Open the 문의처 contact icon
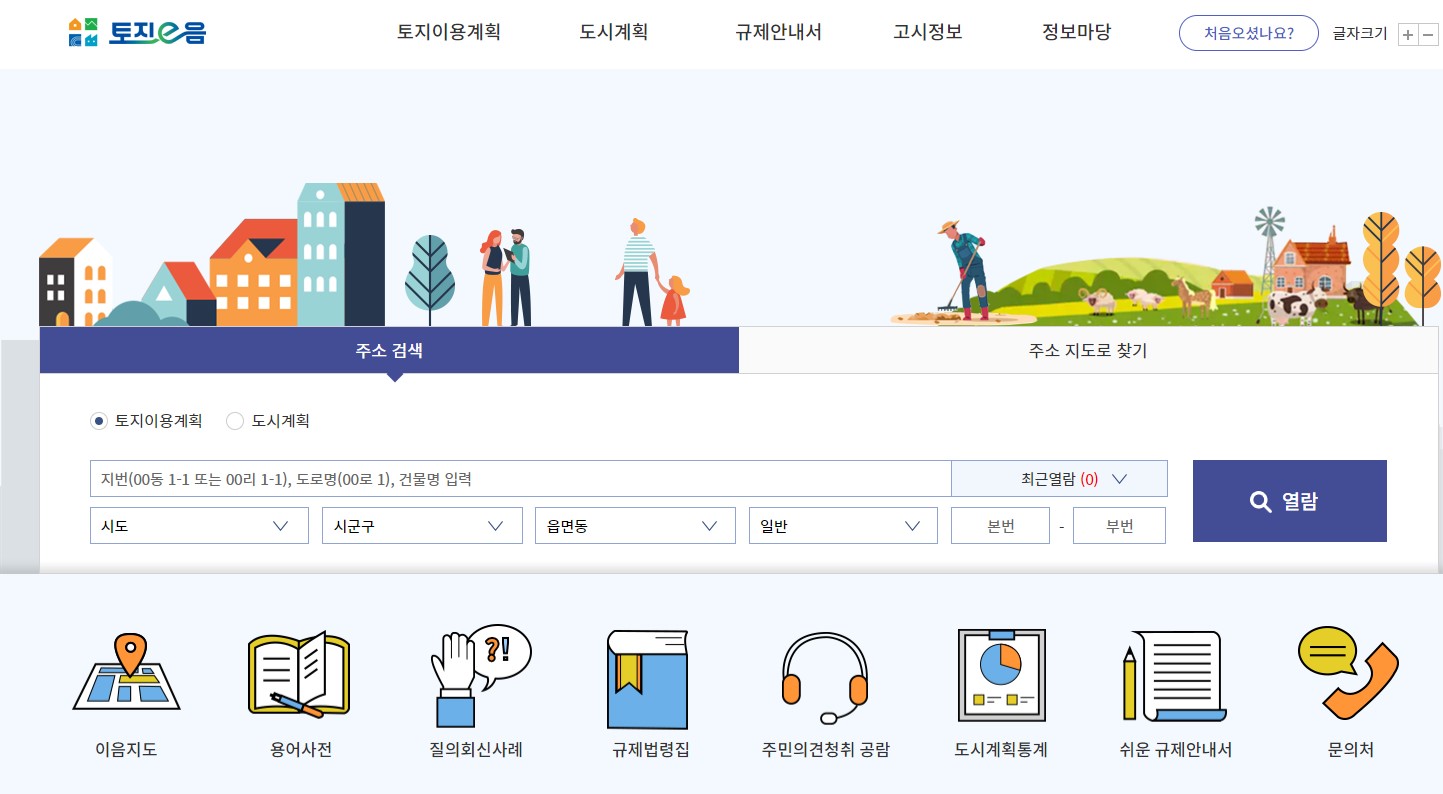The height and width of the screenshot is (794, 1443). (1348, 690)
